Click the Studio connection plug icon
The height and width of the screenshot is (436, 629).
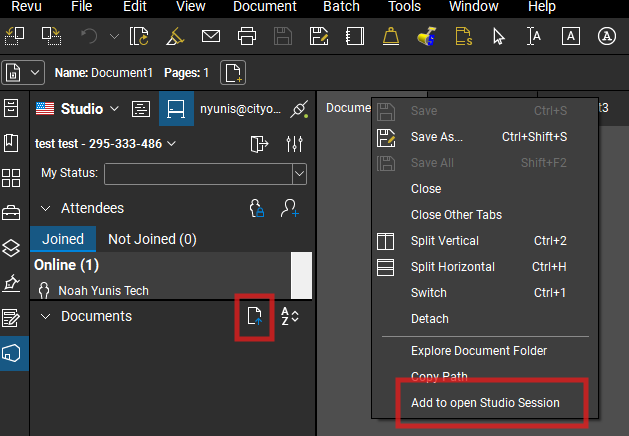[x=299, y=109]
